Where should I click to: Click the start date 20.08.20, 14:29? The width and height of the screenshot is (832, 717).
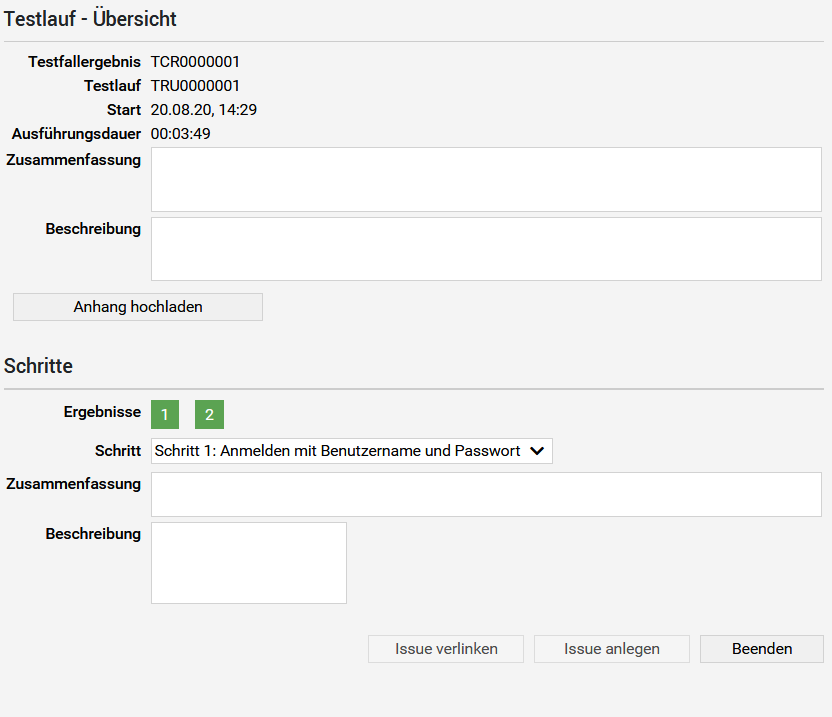tap(204, 110)
